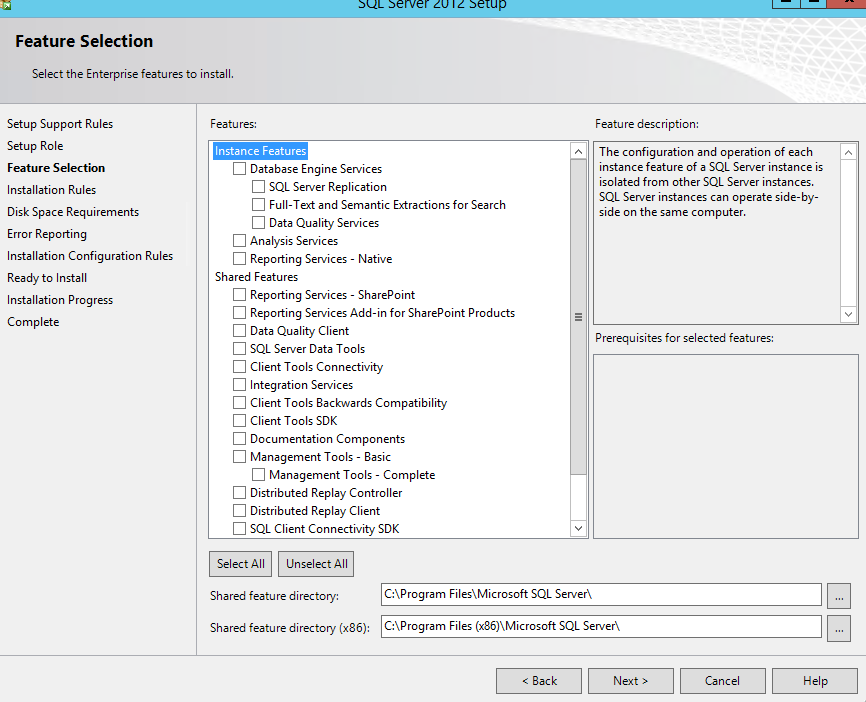Select Error Reporting step
Viewport: 866px width, 702px height.
point(47,234)
